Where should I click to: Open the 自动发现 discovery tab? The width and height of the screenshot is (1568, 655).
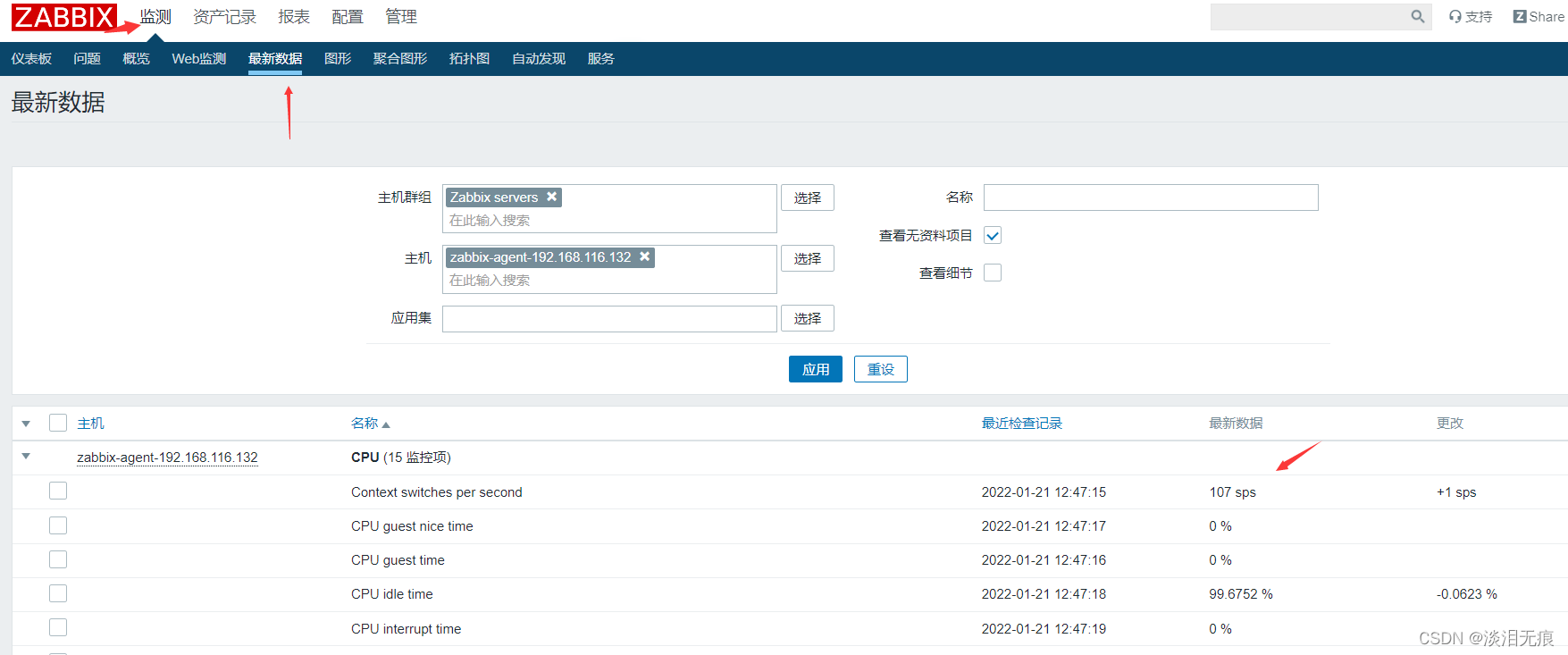click(x=539, y=58)
